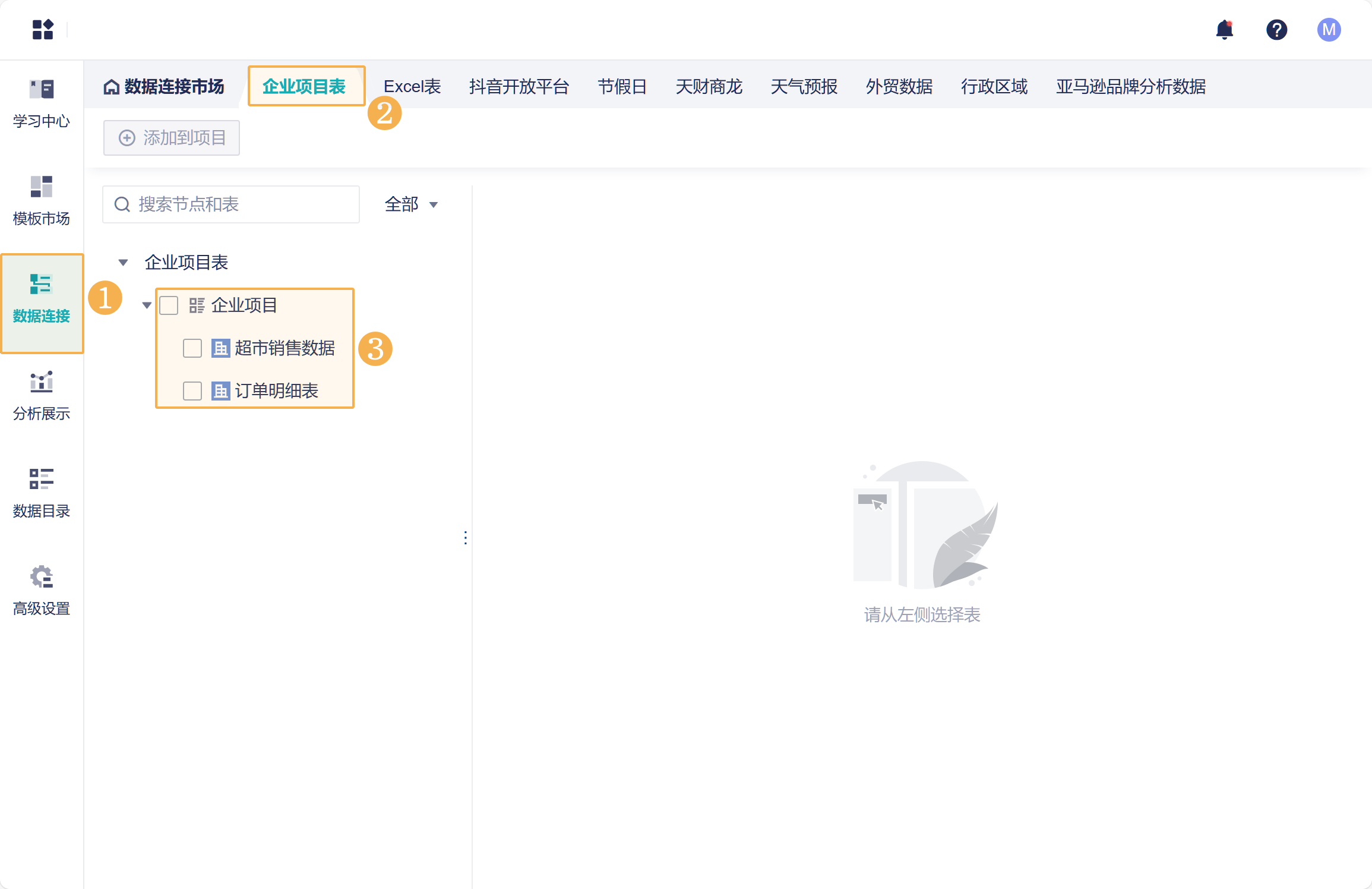Collapse the 企业项目 folder arrow

tap(147, 305)
